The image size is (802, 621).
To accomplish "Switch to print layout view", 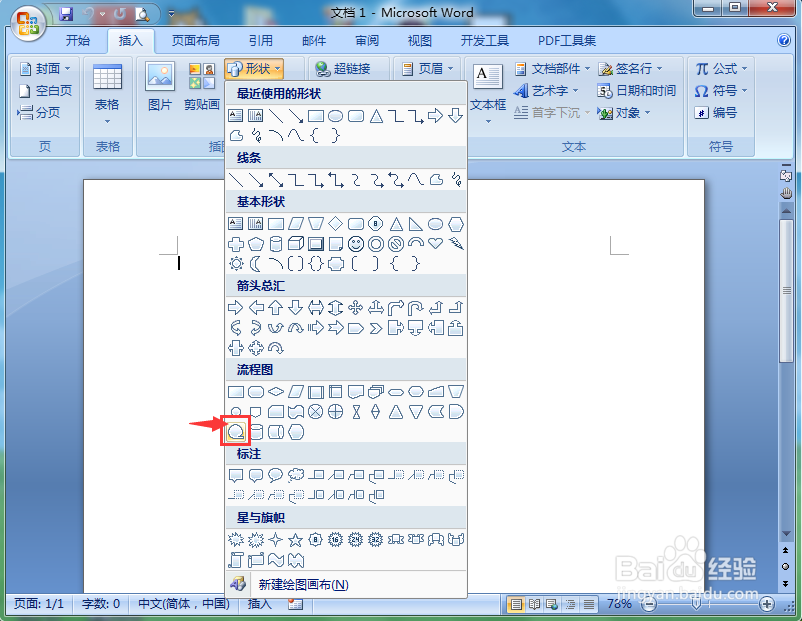I will 516,605.
